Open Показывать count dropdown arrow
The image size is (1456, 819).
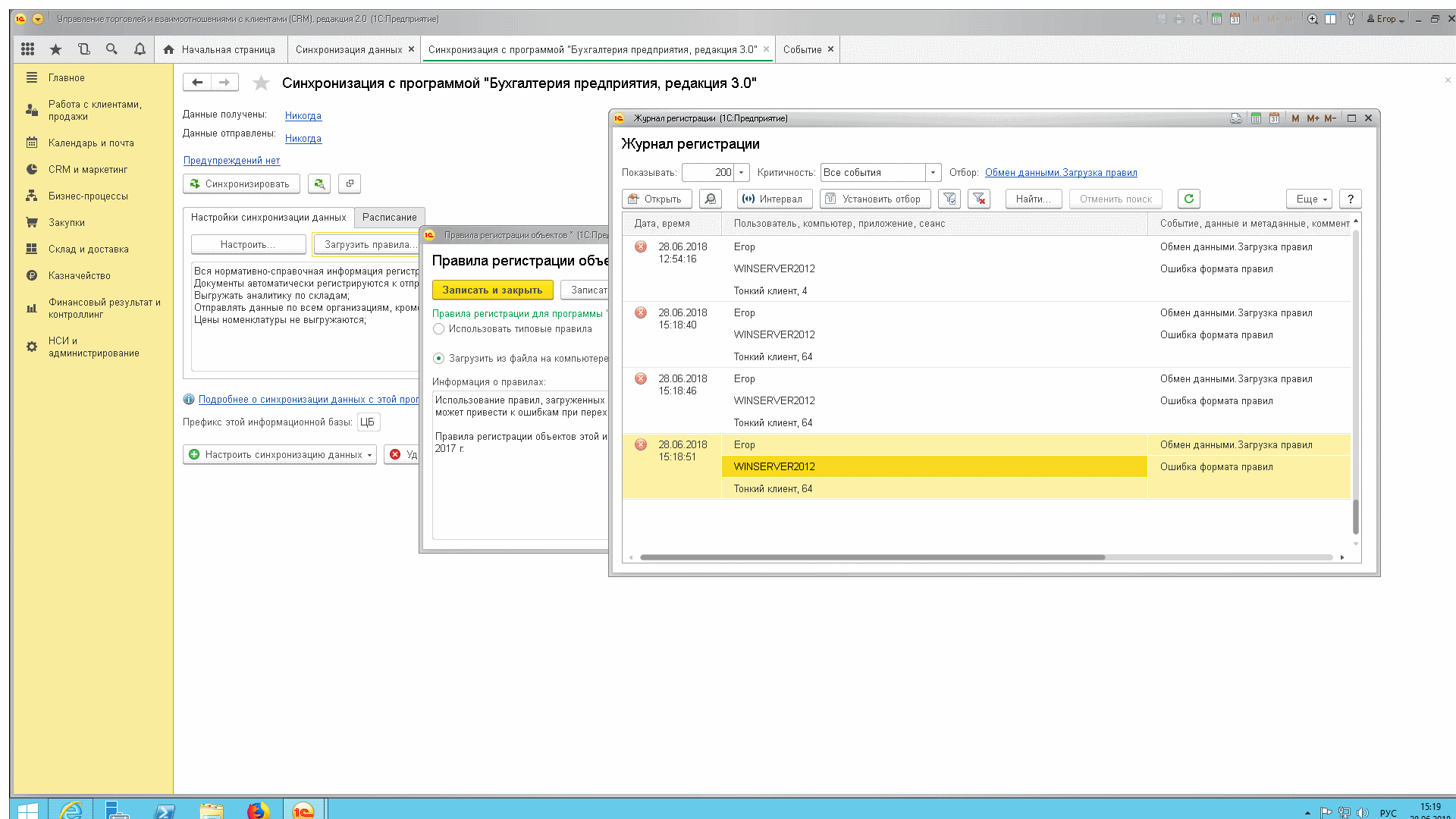[x=742, y=173]
